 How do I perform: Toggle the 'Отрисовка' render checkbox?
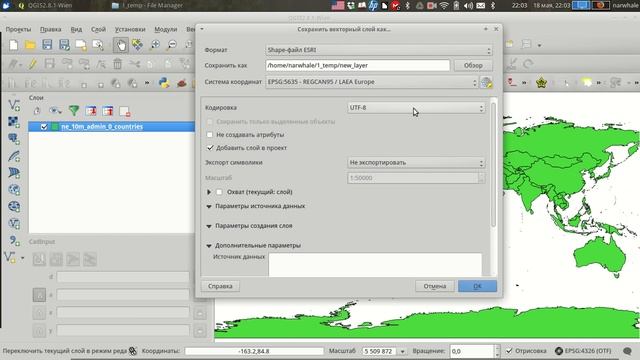click(x=509, y=351)
